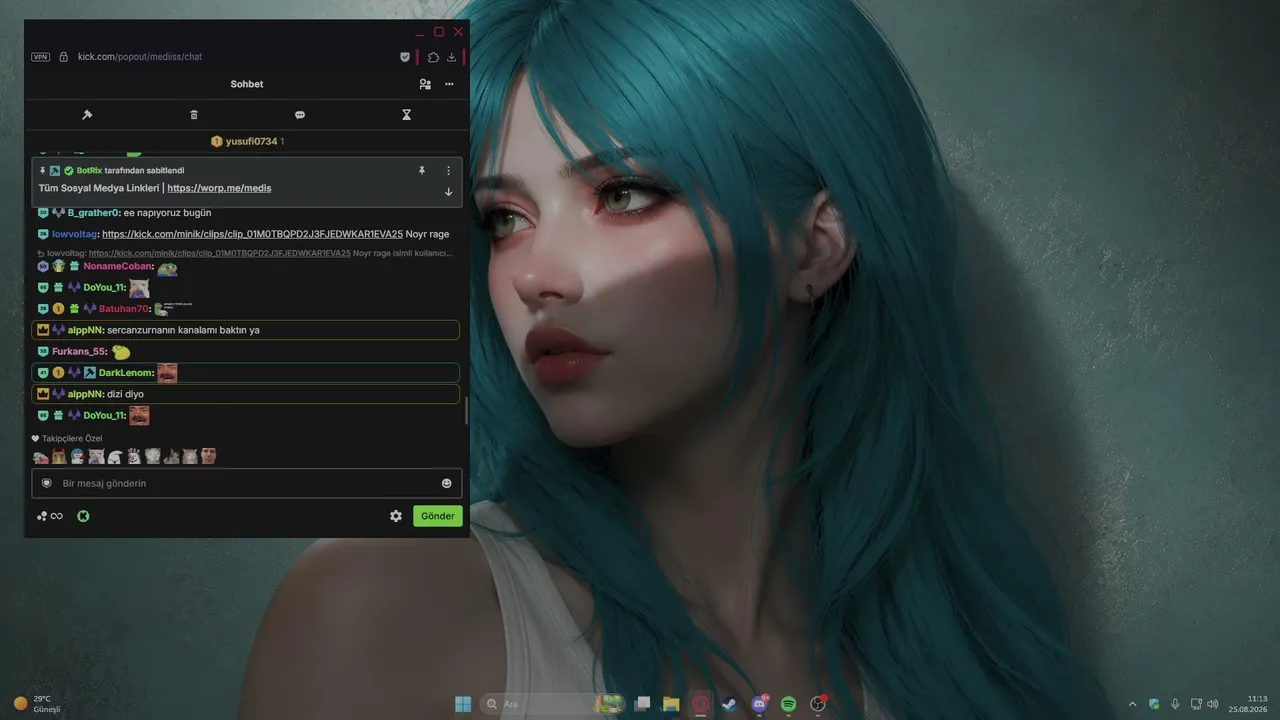
Task: Click the site security lock icon
Action: (x=64, y=57)
